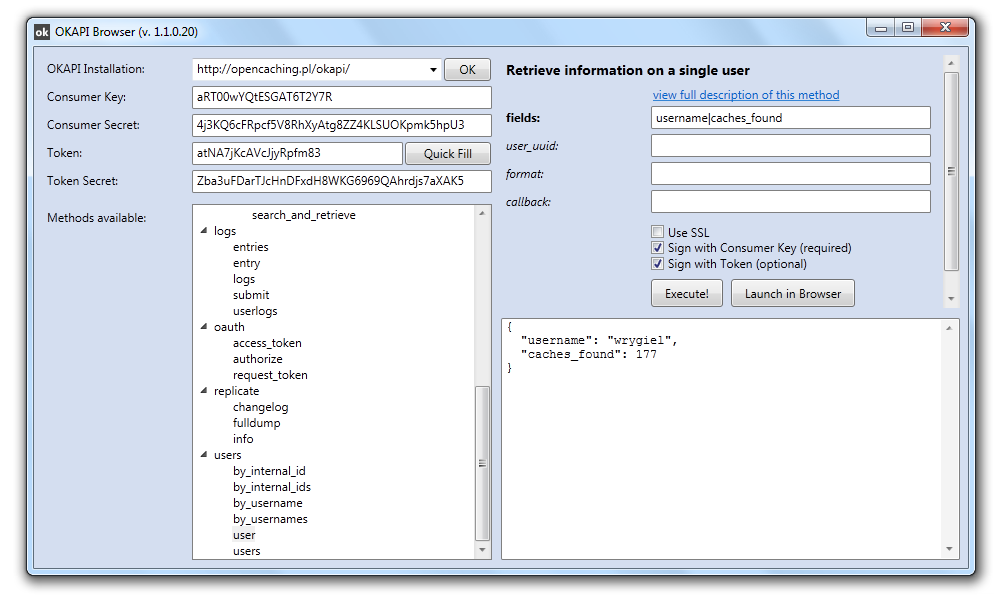This screenshot has width=1008, height=601.
Task: Select the by_usernames method
Action: pyautogui.click(x=270, y=519)
